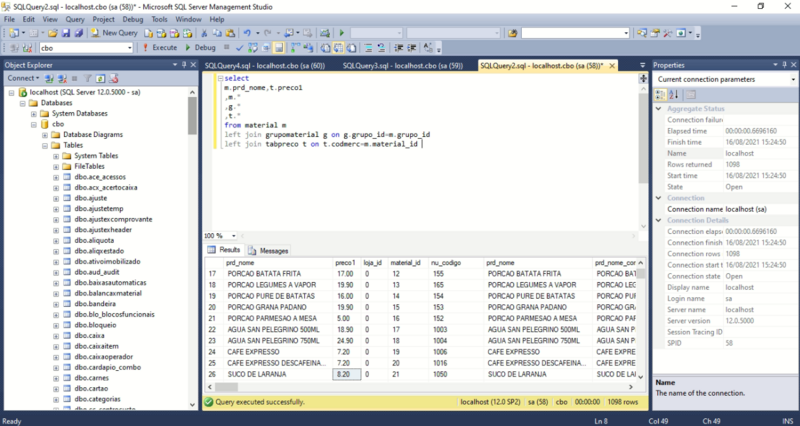The image size is (800, 426).
Task: Click the New Query button
Action: click(x=114, y=33)
